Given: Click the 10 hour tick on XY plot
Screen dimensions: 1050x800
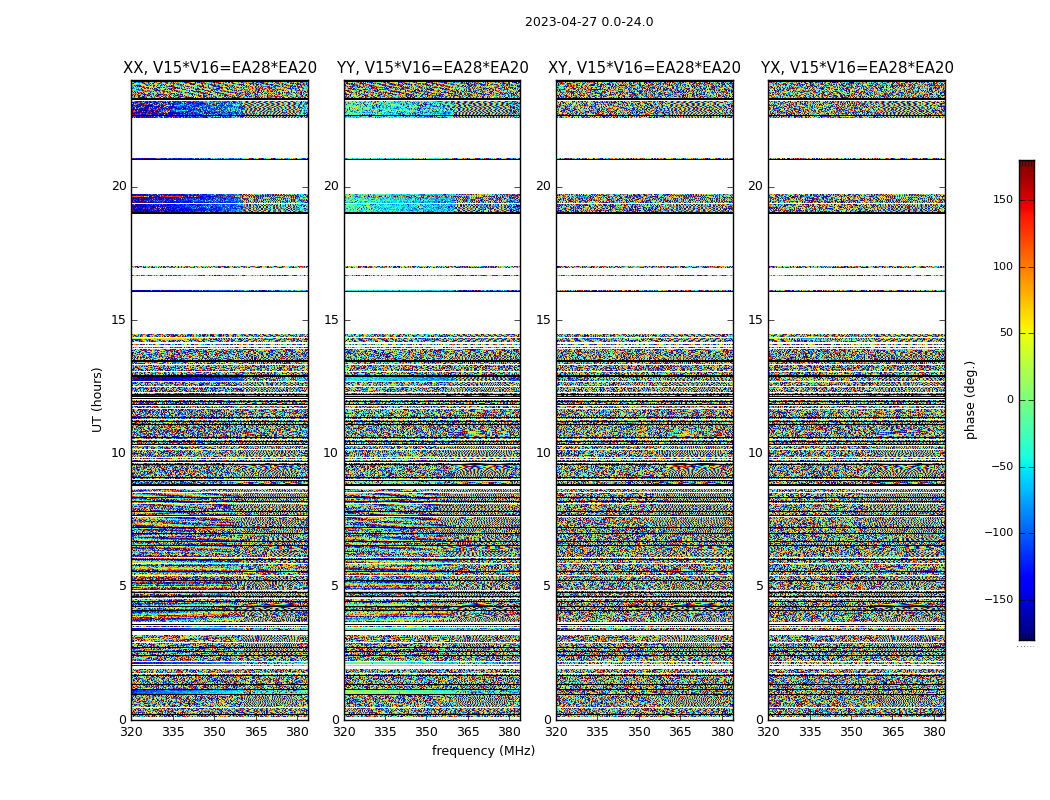Looking at the screenshot, I should 543,453.
